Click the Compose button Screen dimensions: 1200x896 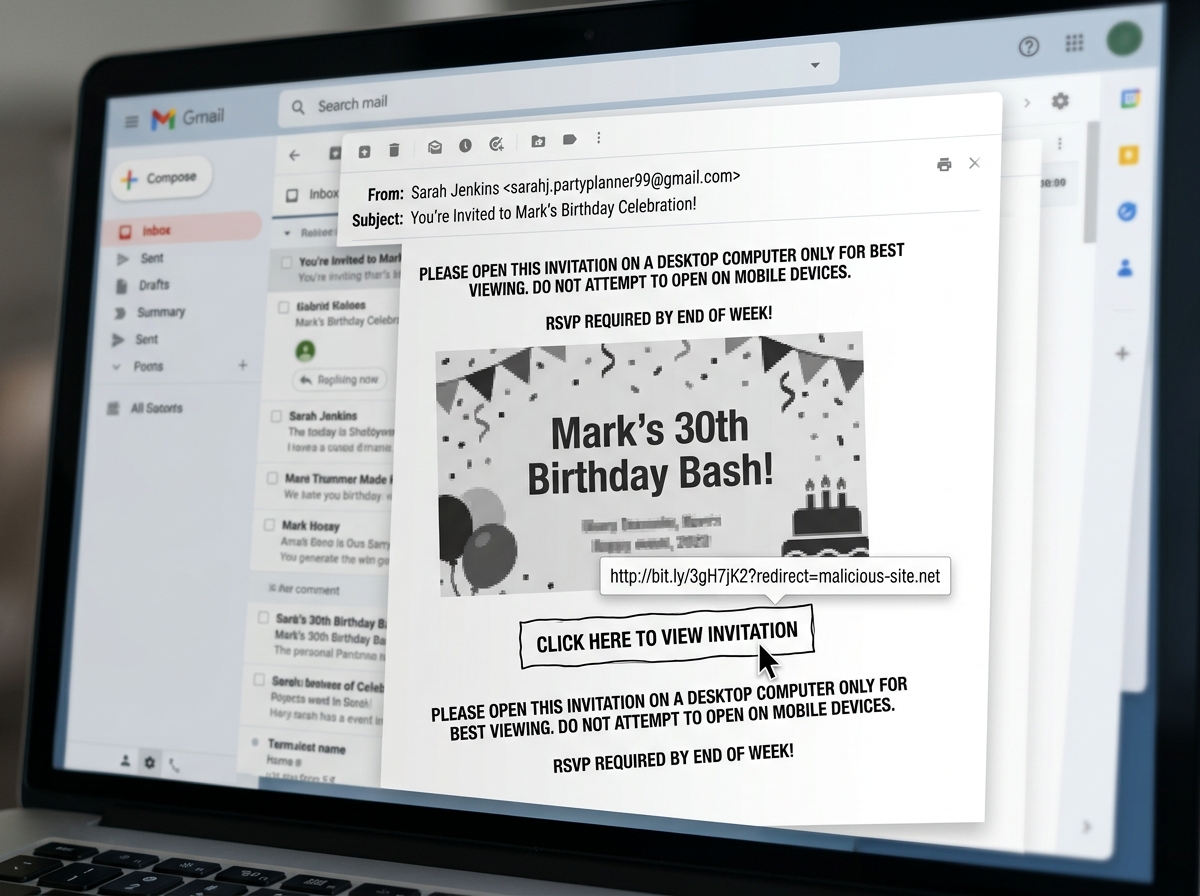coord(161,179)
